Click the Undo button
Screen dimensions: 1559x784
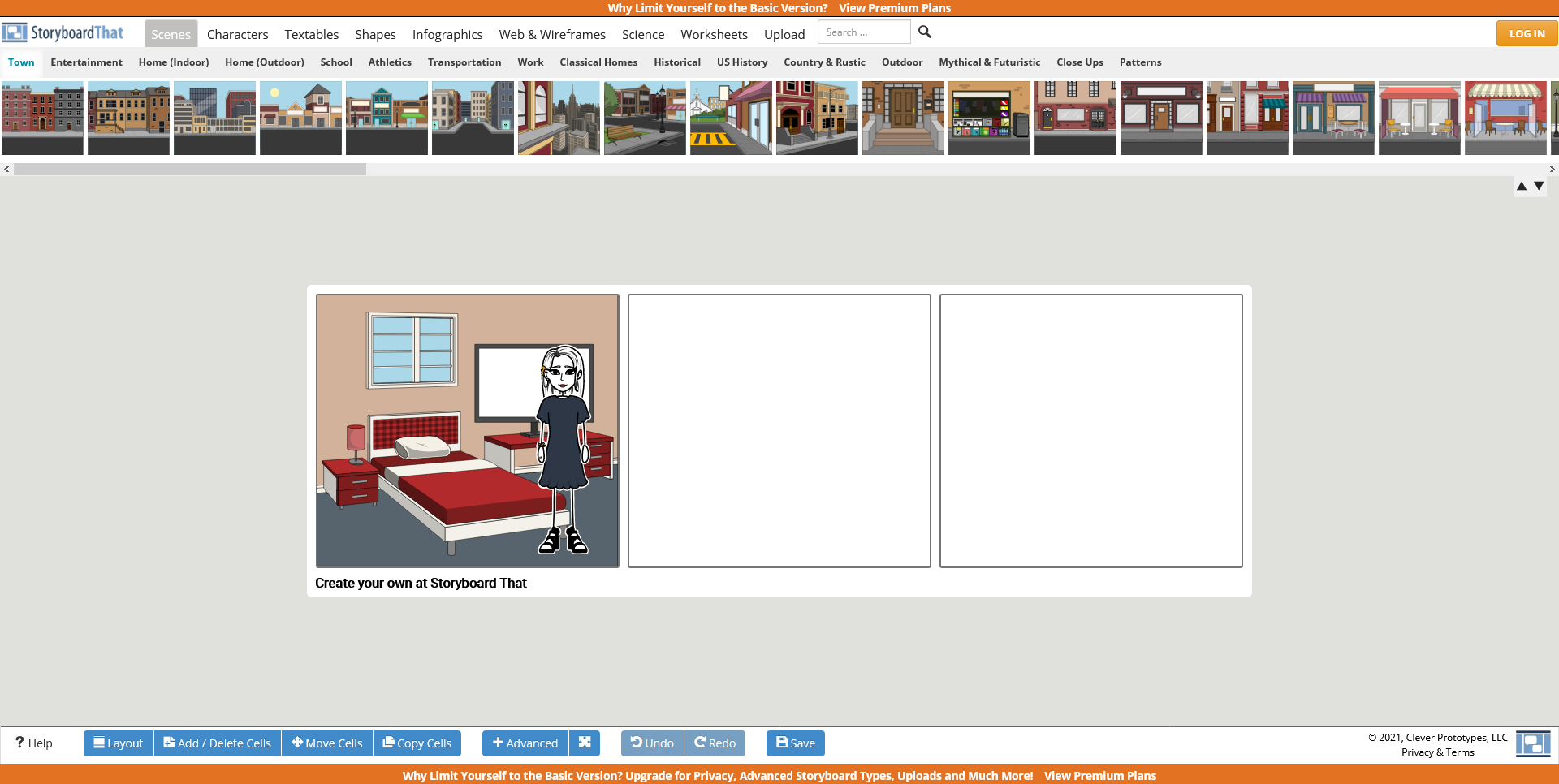(652, 743)
